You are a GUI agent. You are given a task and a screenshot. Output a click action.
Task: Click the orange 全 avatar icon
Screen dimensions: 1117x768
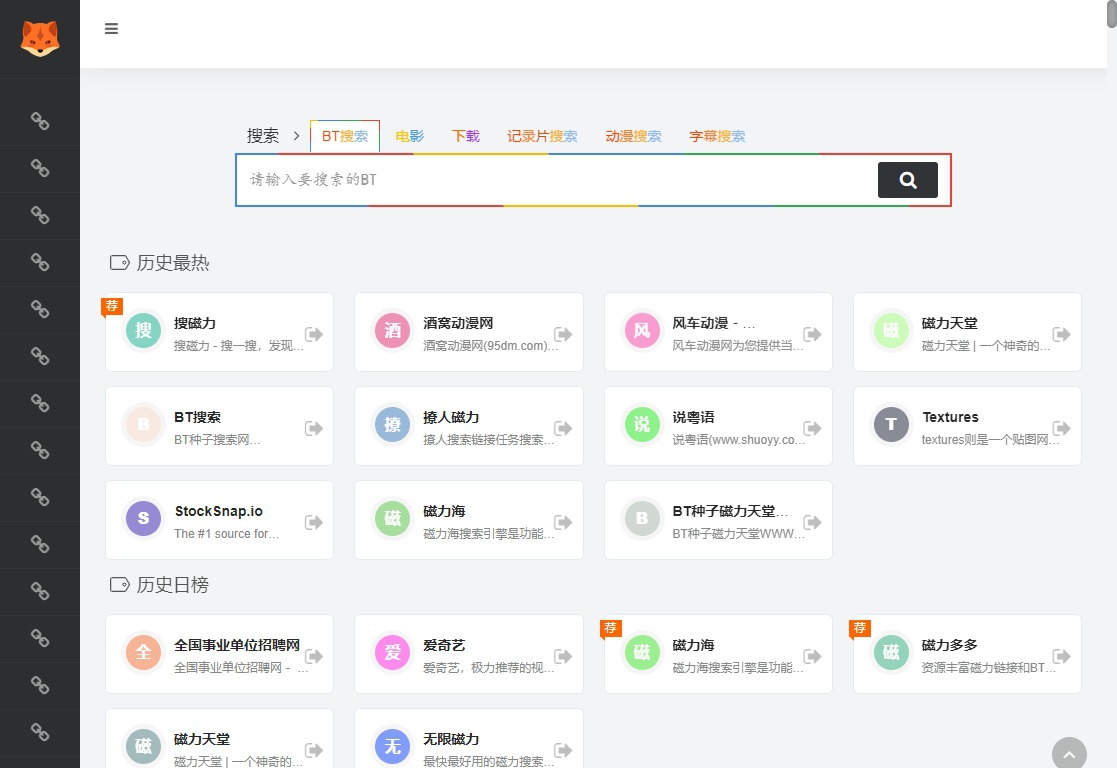click(x=143, y=653)
